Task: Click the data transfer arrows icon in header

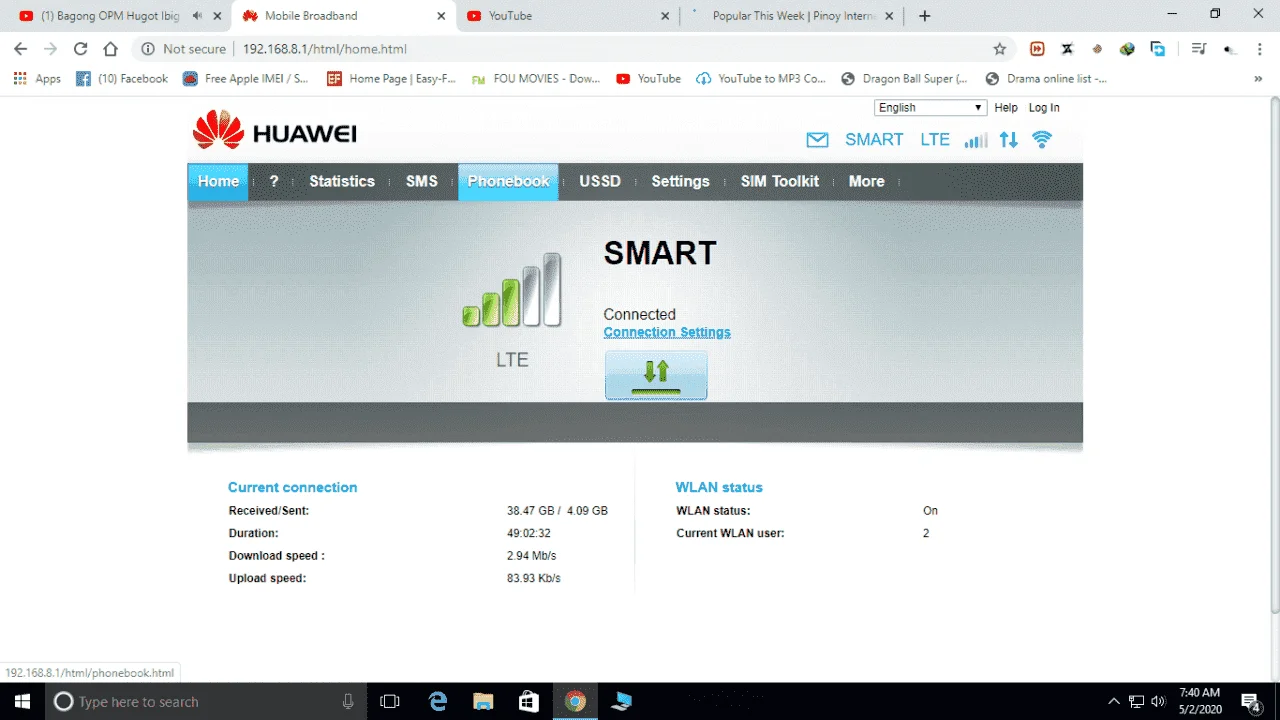Action: tap(1009, 140)
